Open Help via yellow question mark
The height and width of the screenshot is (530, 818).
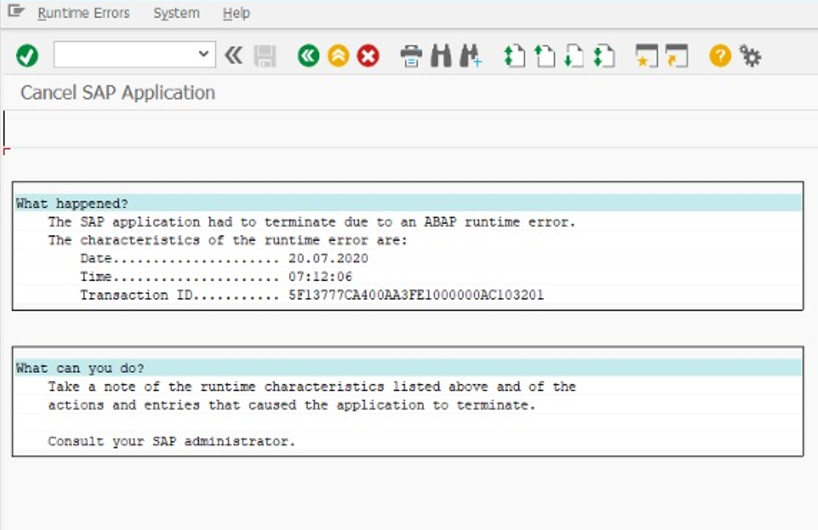pyautogui.click(x=720, y=55)
